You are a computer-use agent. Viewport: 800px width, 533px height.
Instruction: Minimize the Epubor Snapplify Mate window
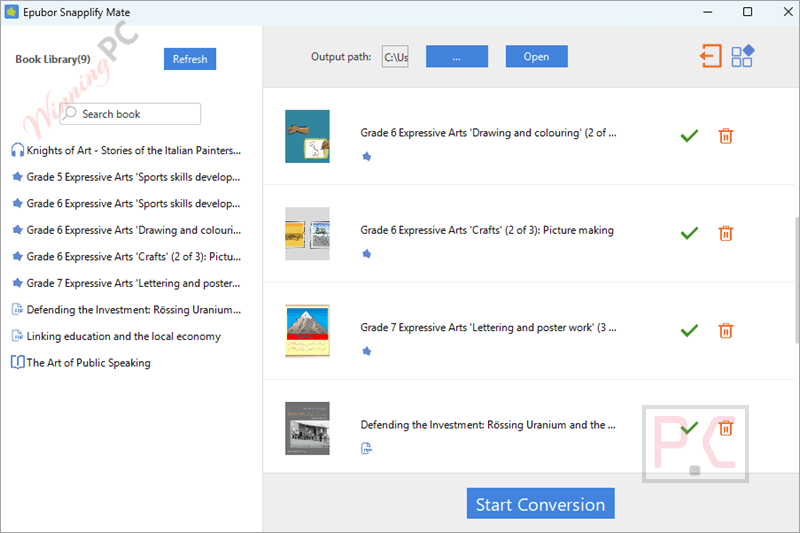[x=708, y=12]
